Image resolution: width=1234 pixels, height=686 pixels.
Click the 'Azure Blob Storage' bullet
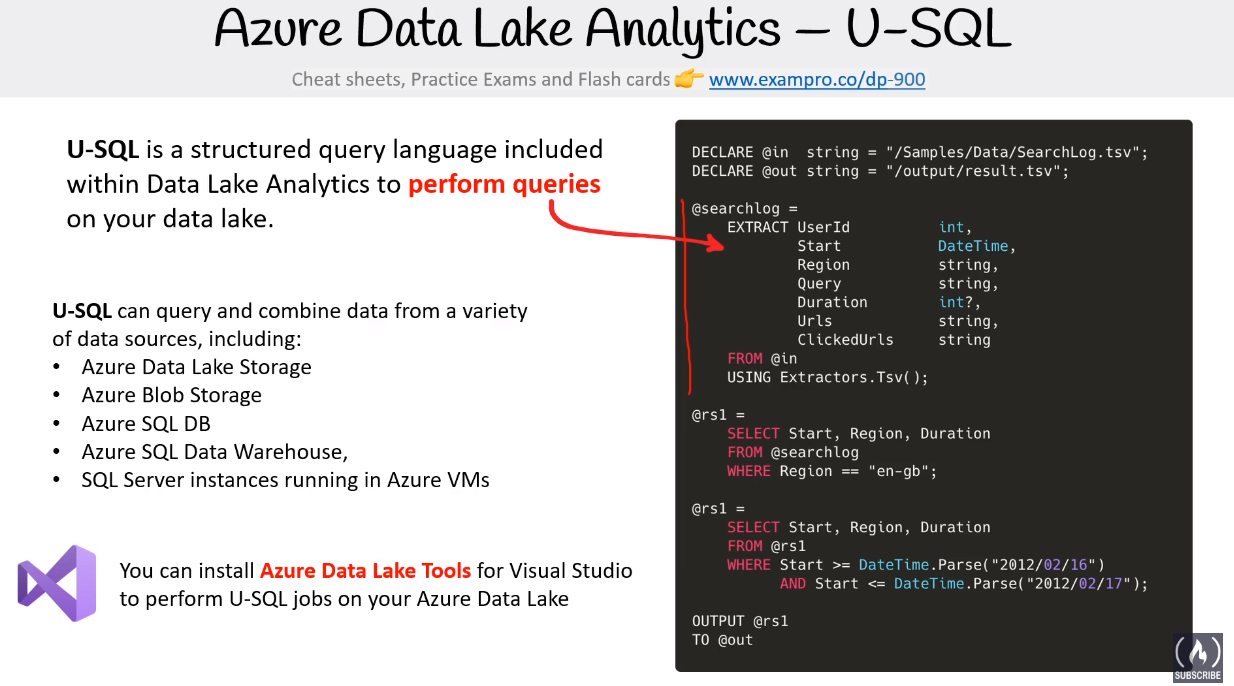coord(172,395)
